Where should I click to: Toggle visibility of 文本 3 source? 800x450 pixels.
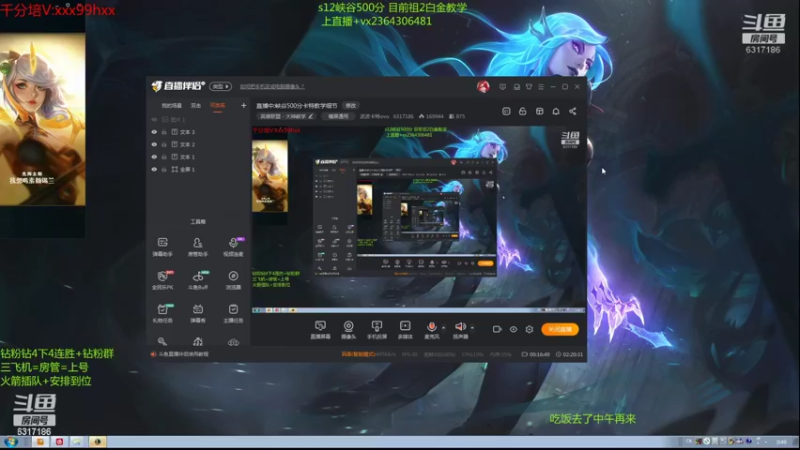click(x=154, y=132)
